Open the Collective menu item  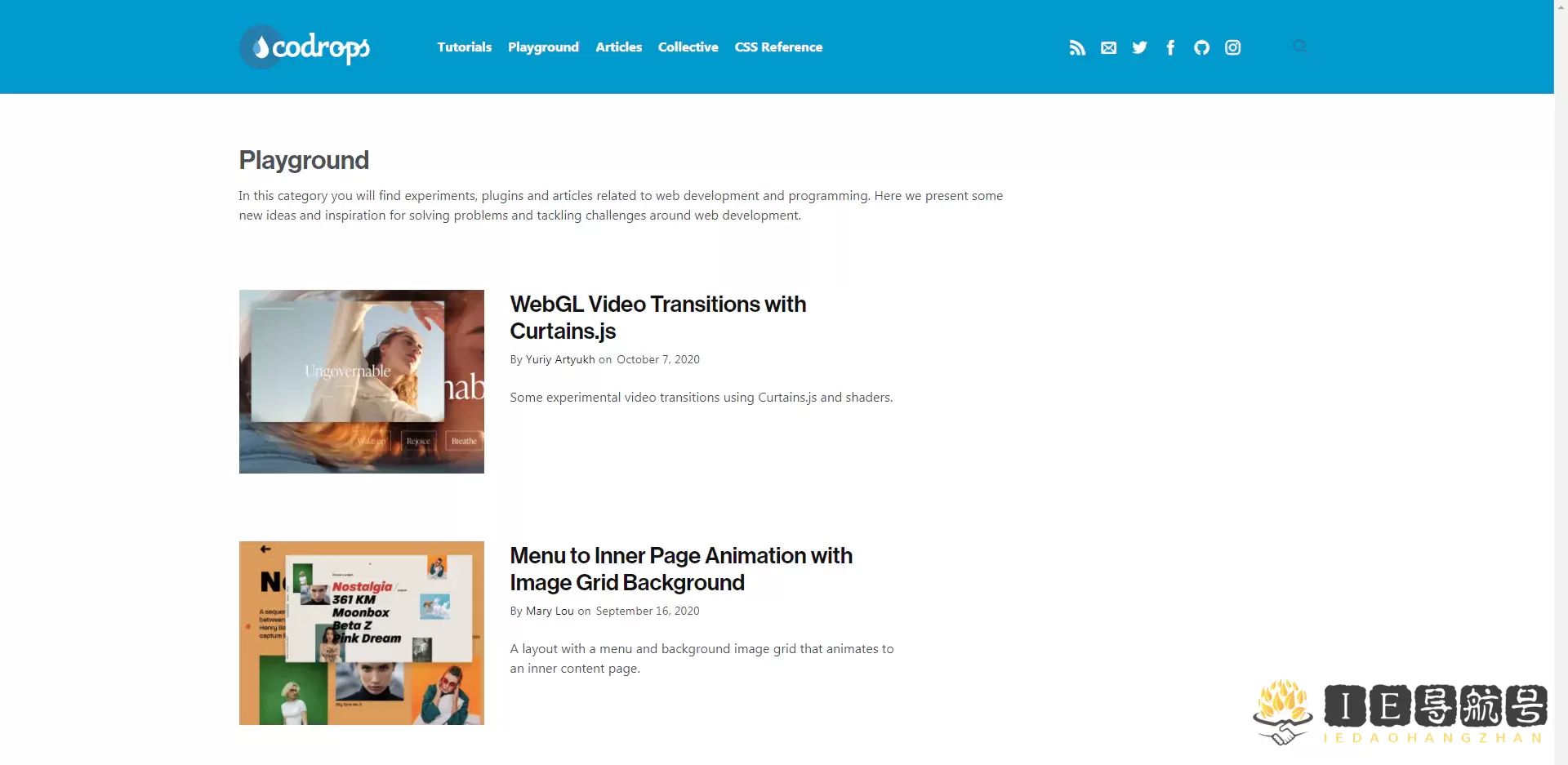click(x=688, y=47)
